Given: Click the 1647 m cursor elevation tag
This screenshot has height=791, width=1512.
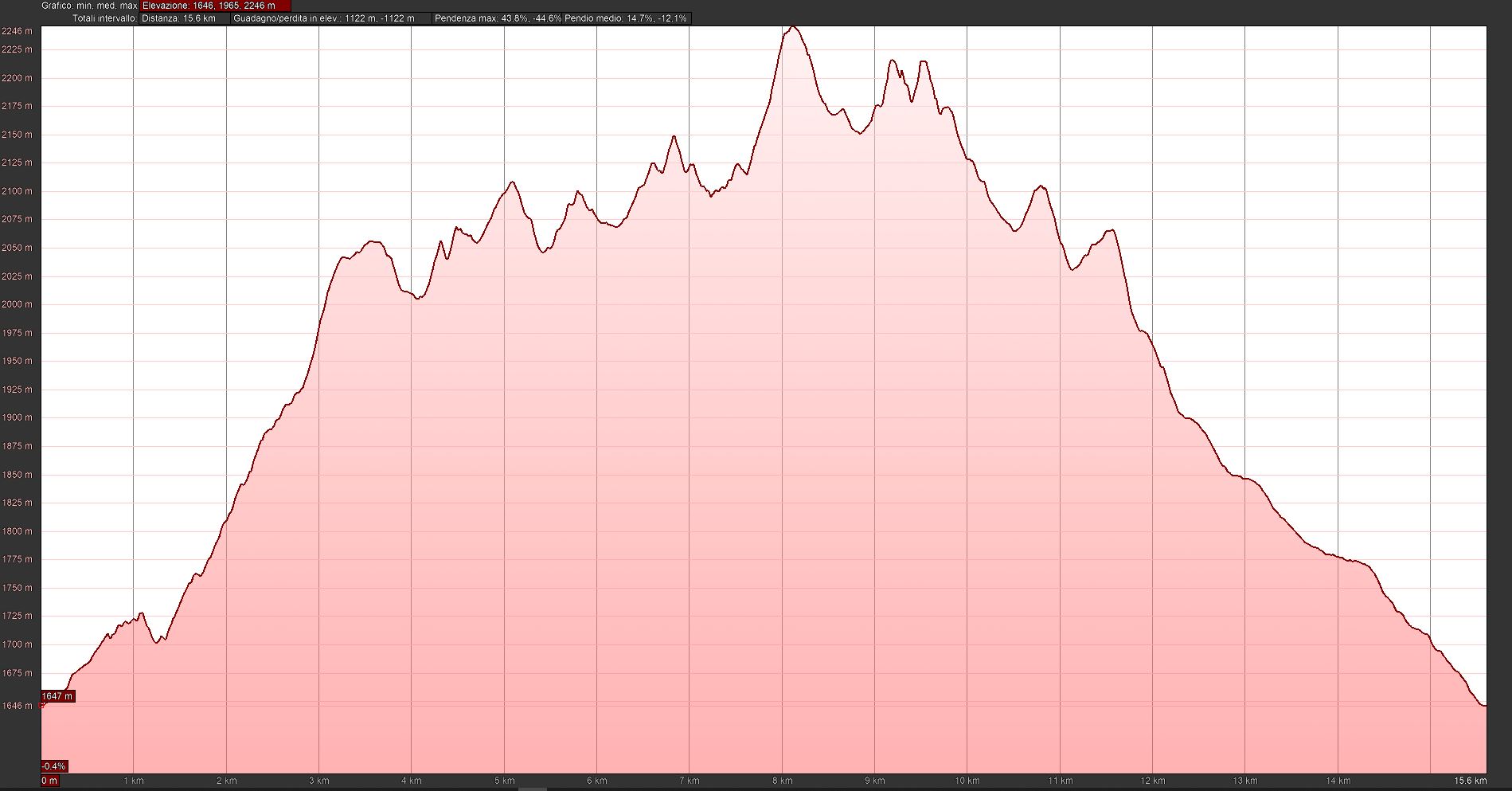Looking at the screenshot, I should [57, 696].
